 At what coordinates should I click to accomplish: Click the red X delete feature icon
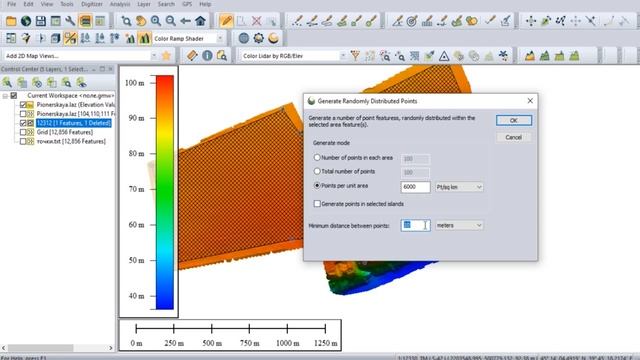(256, 21)
